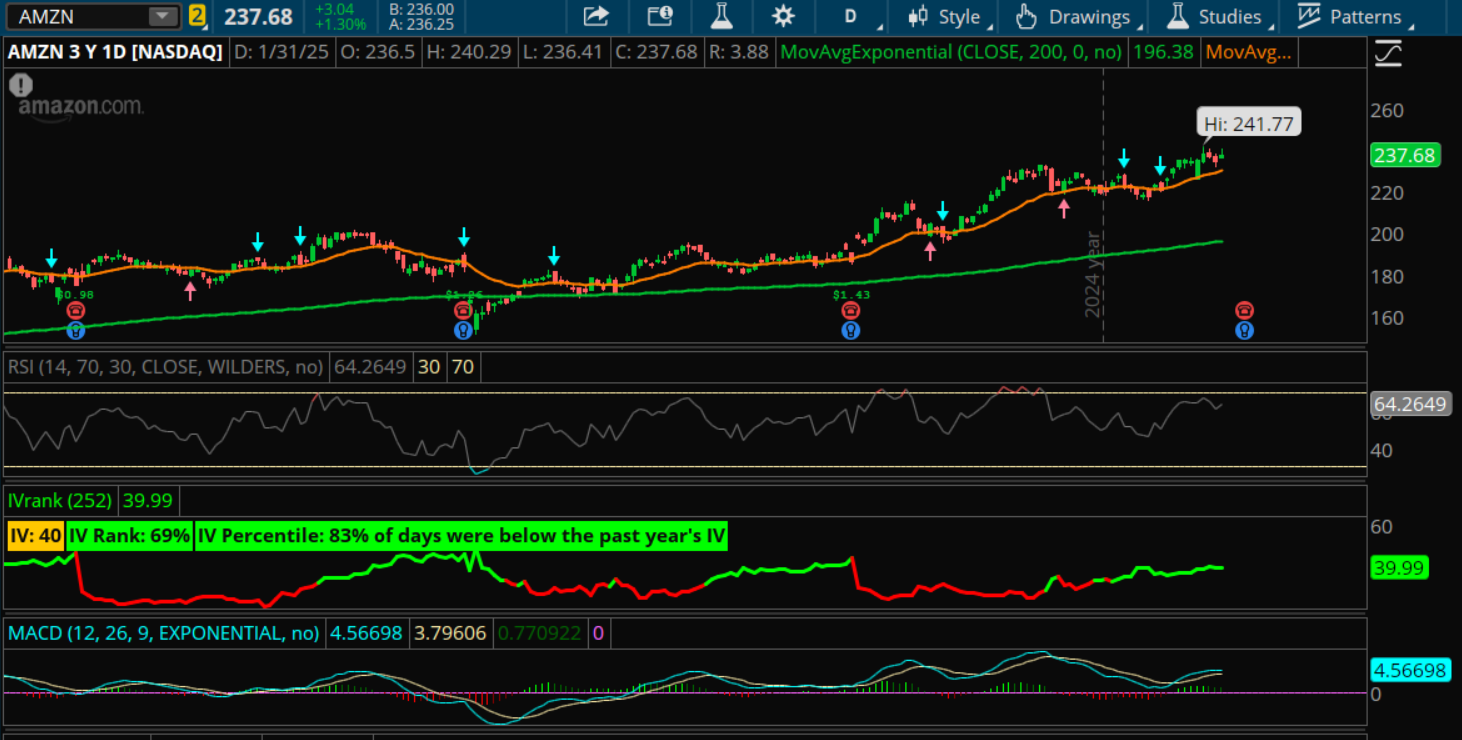This screenshot has height=740, width=1462.
Task: Click the leftmost red earnings phone icon
Action: pyautogui.click(x=76, y=311)
